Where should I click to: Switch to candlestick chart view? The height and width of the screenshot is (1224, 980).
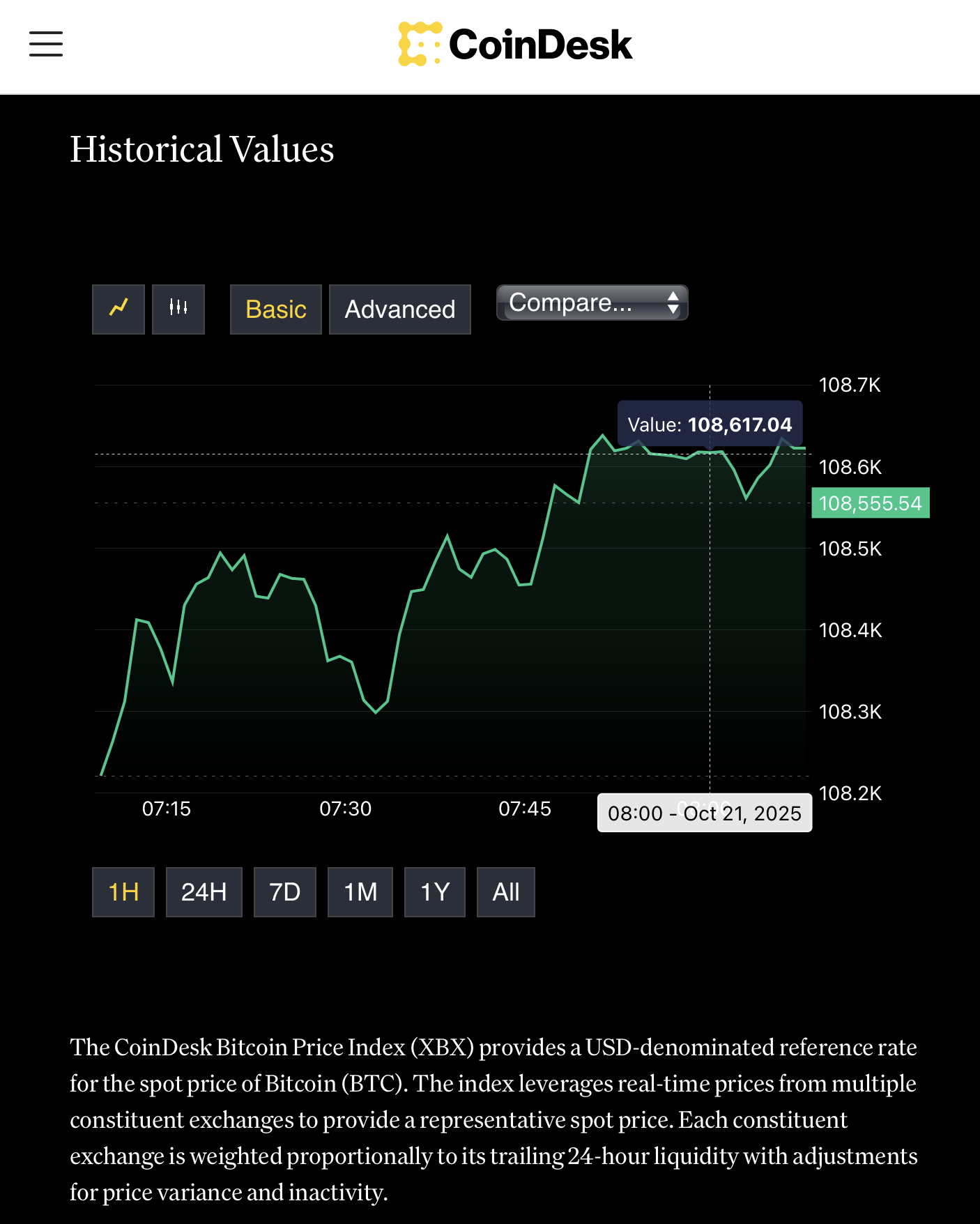[x=178, y=309]
